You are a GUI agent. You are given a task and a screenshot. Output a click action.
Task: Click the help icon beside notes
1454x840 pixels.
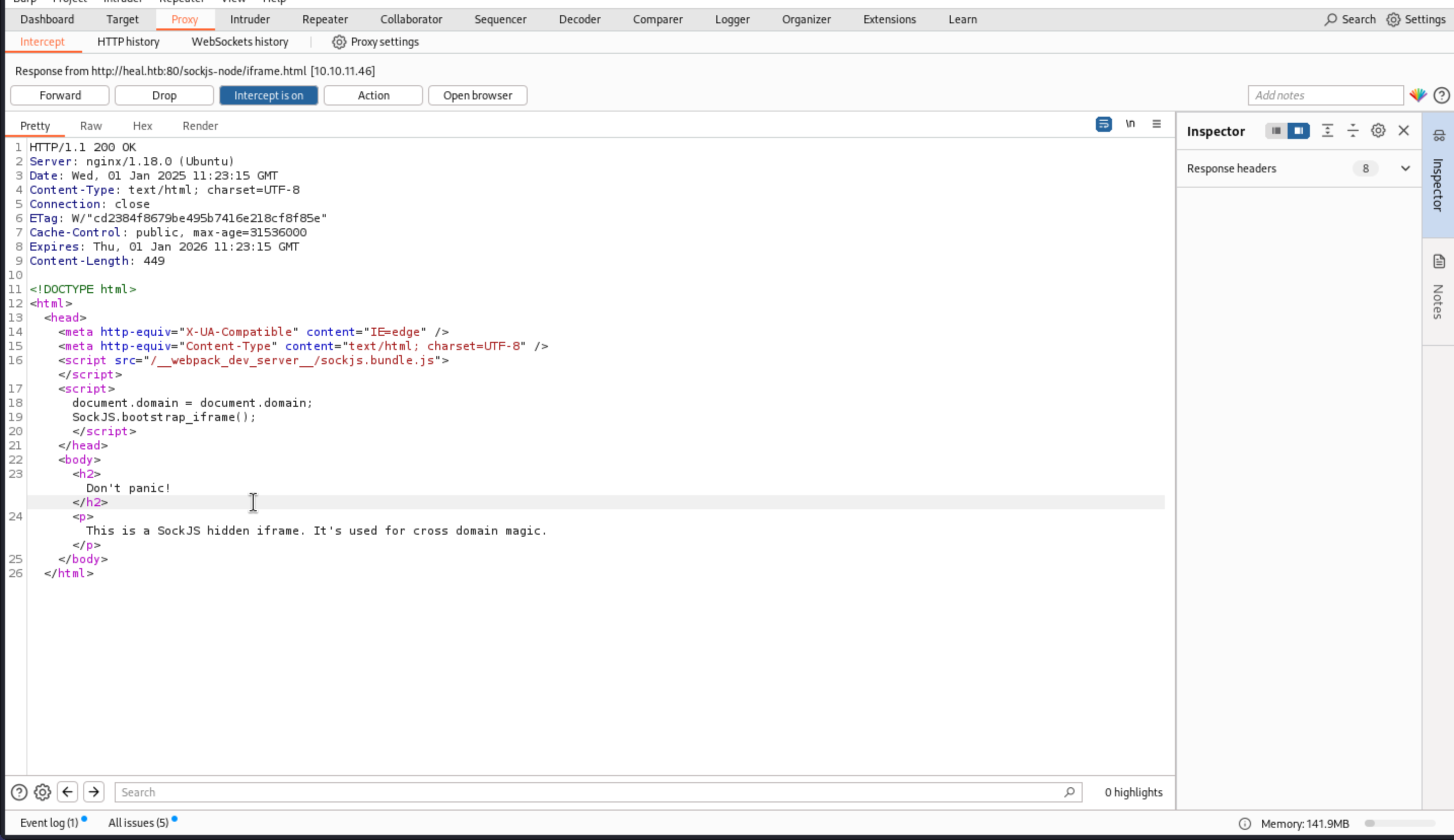click(1441, 96)
